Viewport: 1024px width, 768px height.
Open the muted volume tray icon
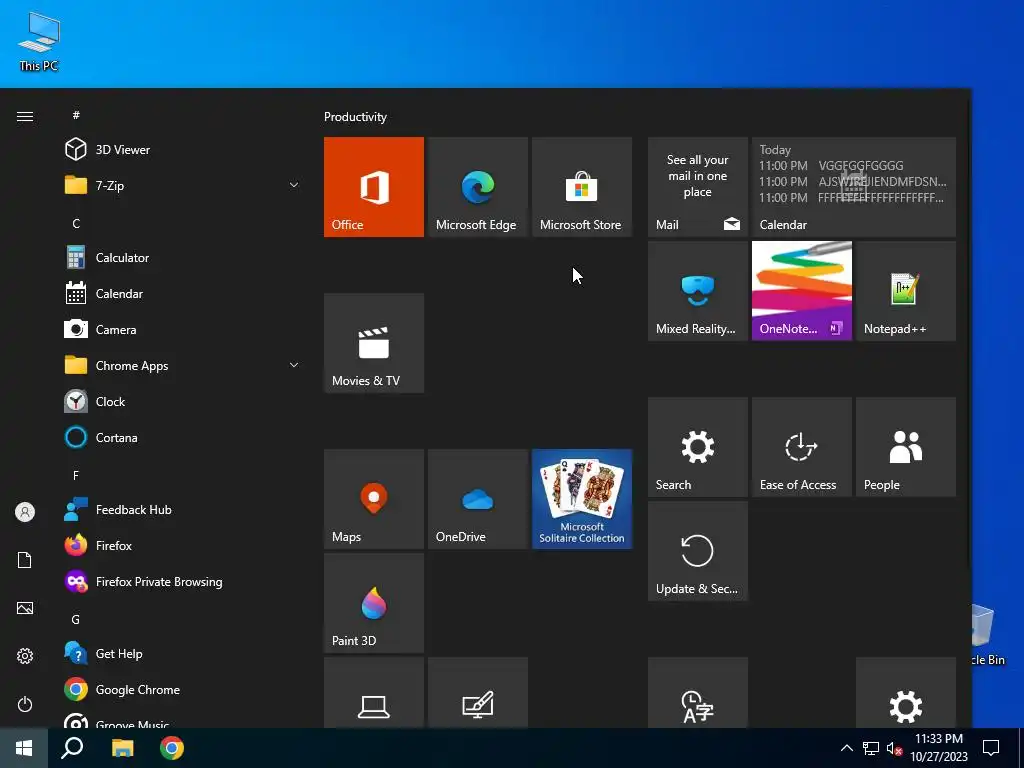pyautogui.click(x=894, y=748)
